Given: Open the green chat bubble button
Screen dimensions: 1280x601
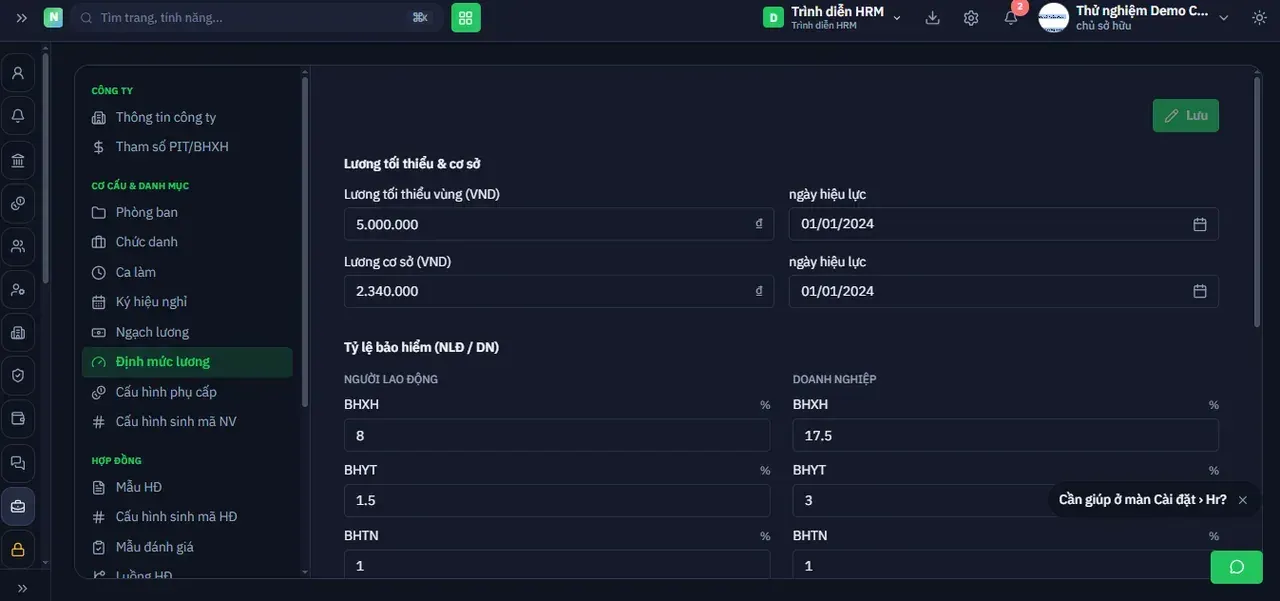Looking at the screenshot, I should 1237,567.
